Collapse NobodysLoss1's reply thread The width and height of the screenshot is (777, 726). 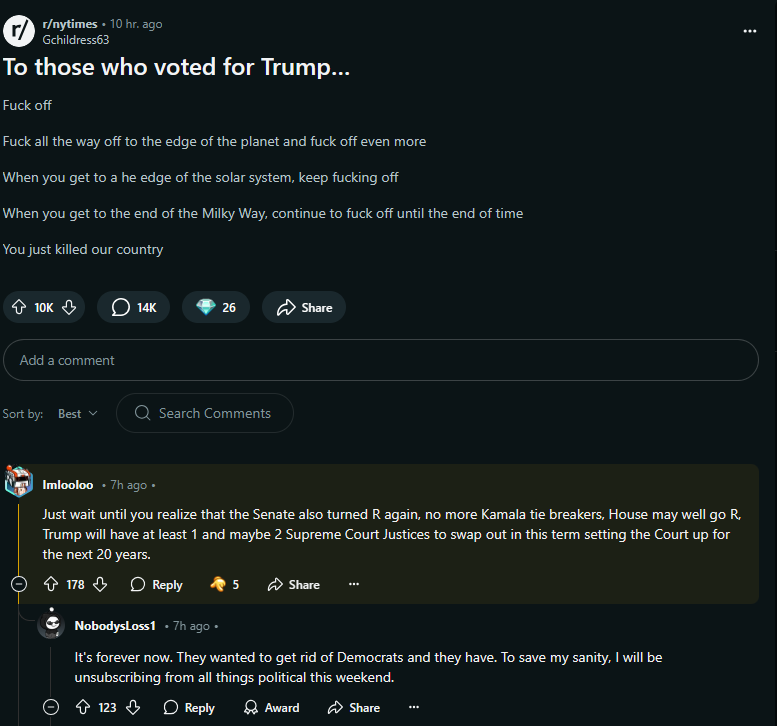coord(51,707)
